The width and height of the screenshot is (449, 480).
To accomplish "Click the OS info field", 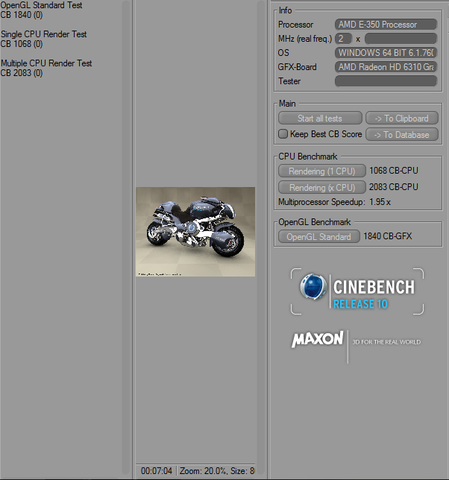I will pos(386,53).
